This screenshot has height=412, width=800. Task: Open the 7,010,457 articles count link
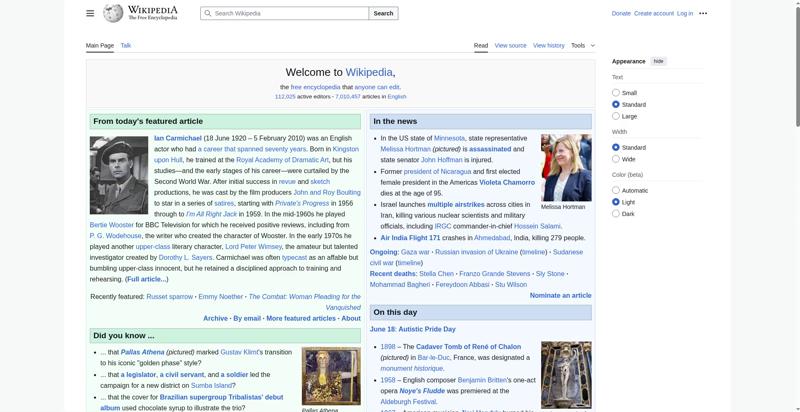point(348,96)
